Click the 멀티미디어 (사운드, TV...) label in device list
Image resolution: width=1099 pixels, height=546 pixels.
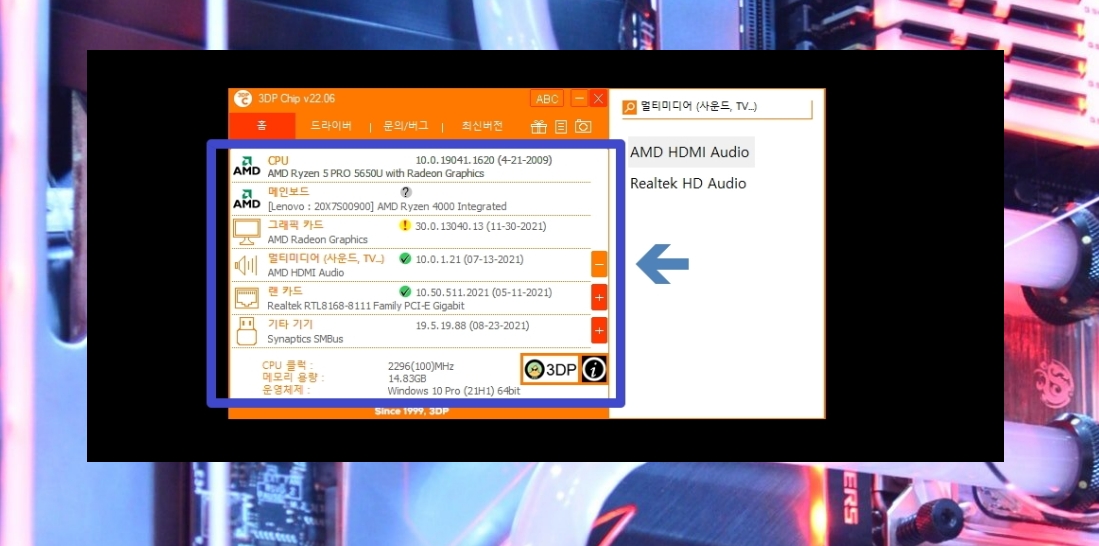pyautogui.click(x=326, y=259)
